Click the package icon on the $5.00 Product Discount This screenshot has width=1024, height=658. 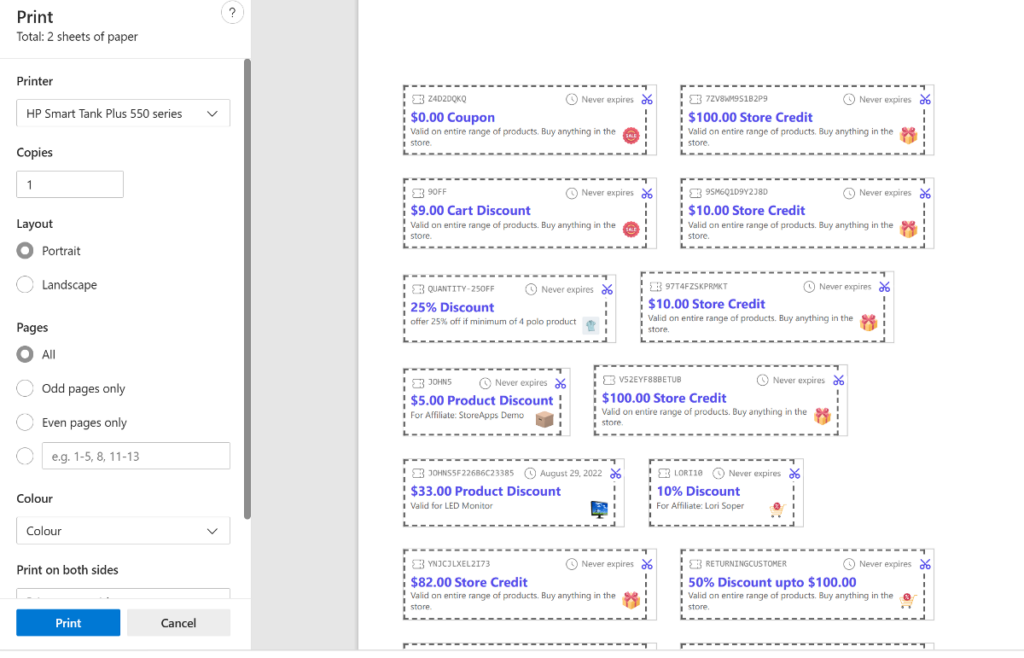coord(545,420)
